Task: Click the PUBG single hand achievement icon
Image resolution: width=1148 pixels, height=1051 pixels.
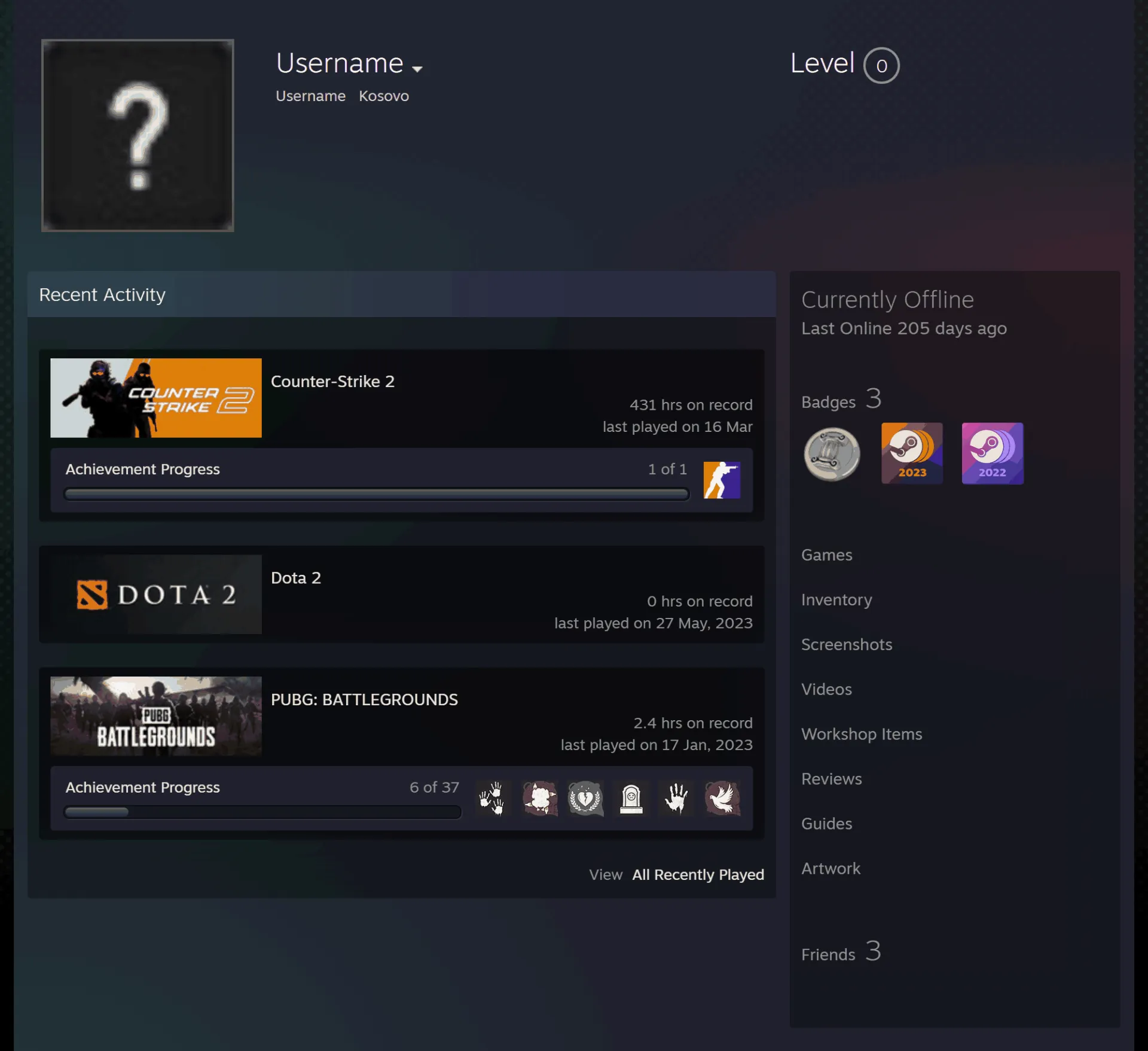Action: pos(676,798)
